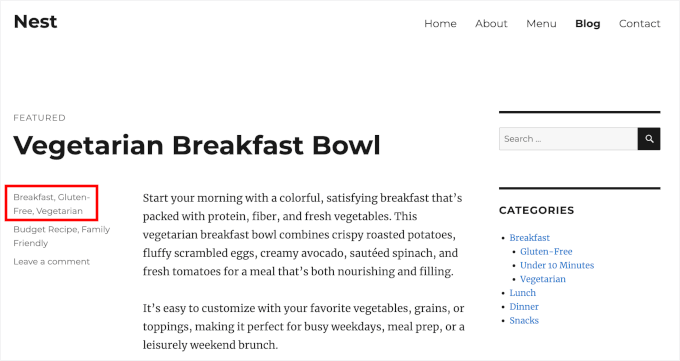Open the Home menu item

pos(440,23)
